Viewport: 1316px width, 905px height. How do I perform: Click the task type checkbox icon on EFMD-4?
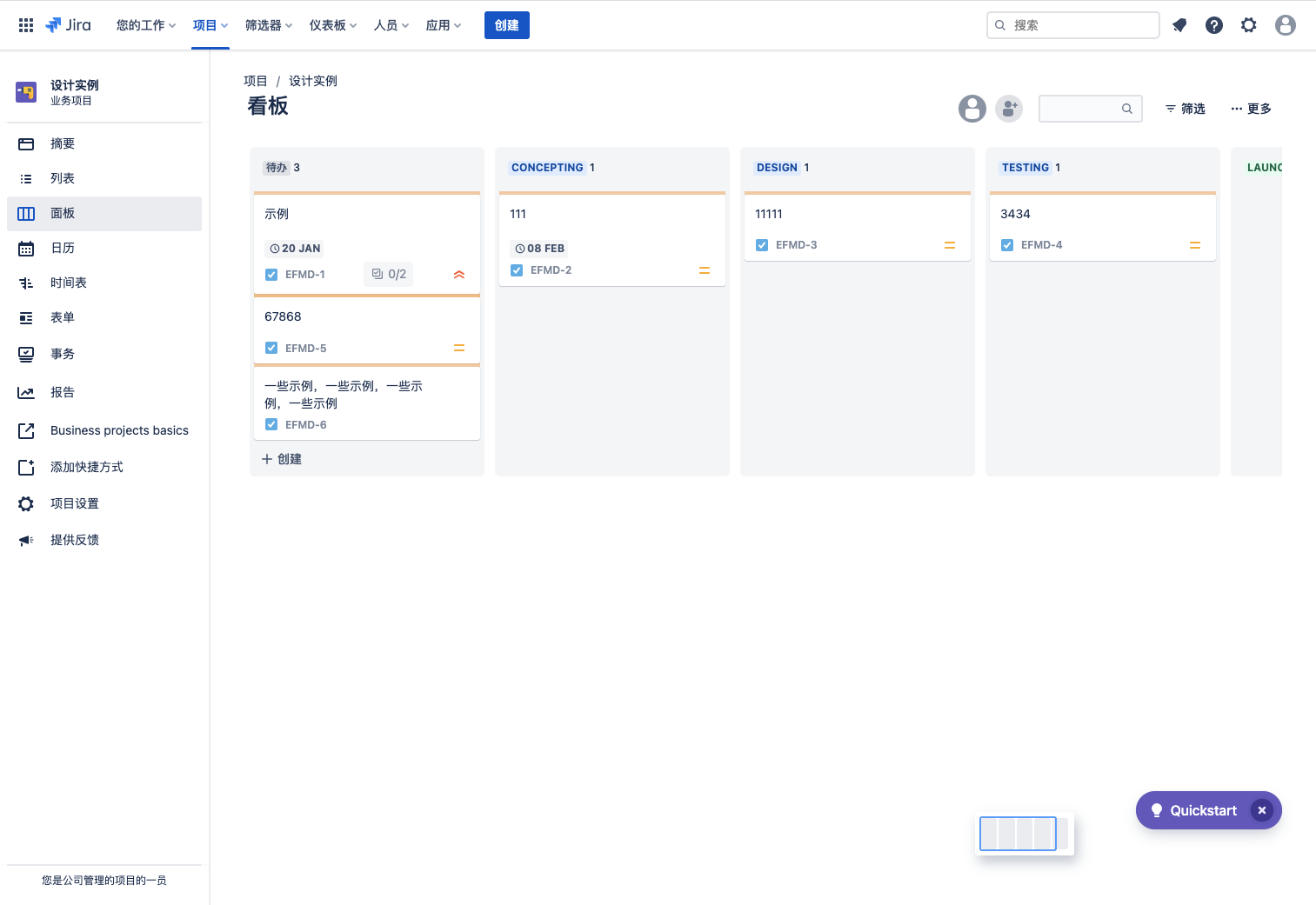tap(1007, 245)
